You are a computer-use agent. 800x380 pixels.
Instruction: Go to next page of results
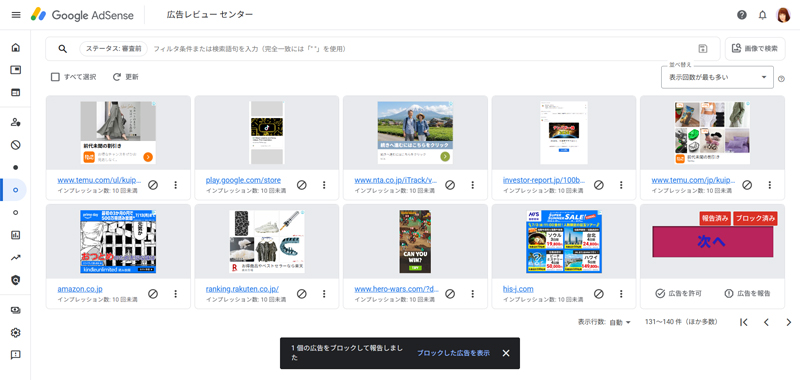788,322
